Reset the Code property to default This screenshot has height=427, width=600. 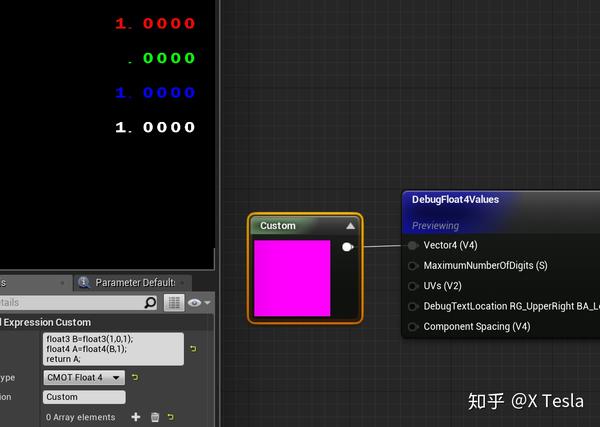[193, 349]
